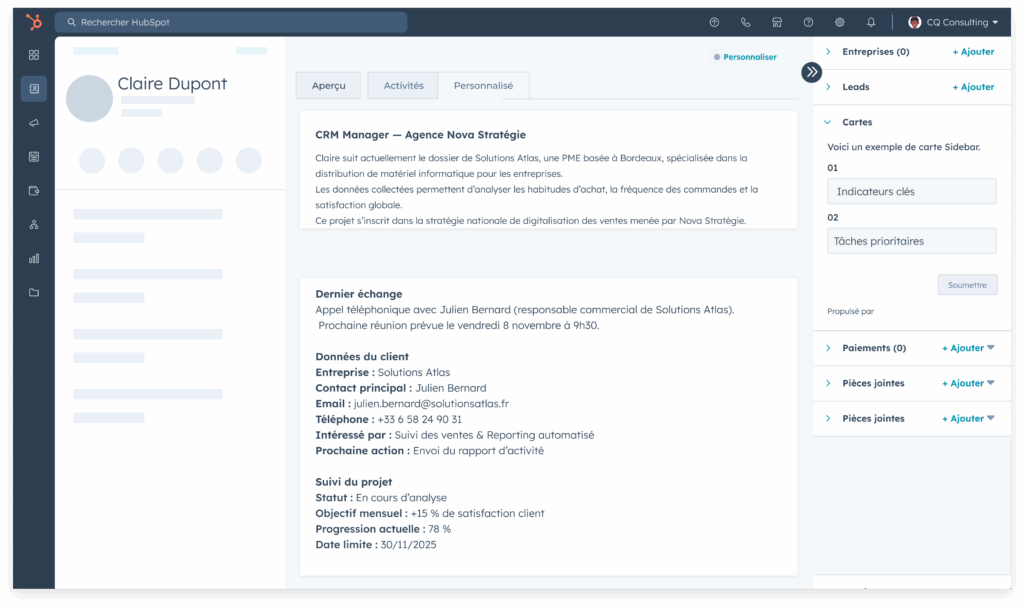The width and height of the screenshot is (1024, 607).
Task: Expand the Paiements (0) section
Action: (x=828, y=348)
